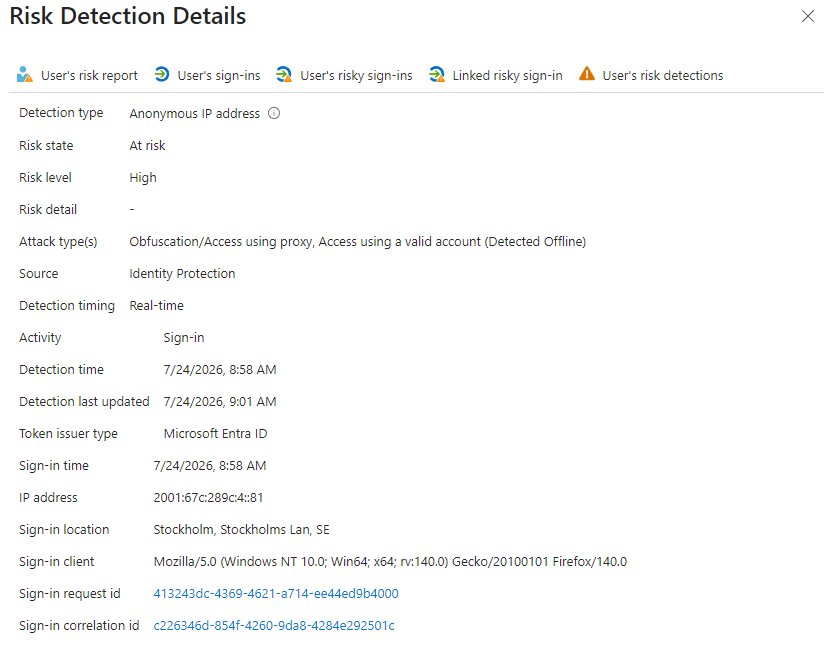
Task: Select the Detection timing value 'Real-time'
Action: (x=156, y=306)
